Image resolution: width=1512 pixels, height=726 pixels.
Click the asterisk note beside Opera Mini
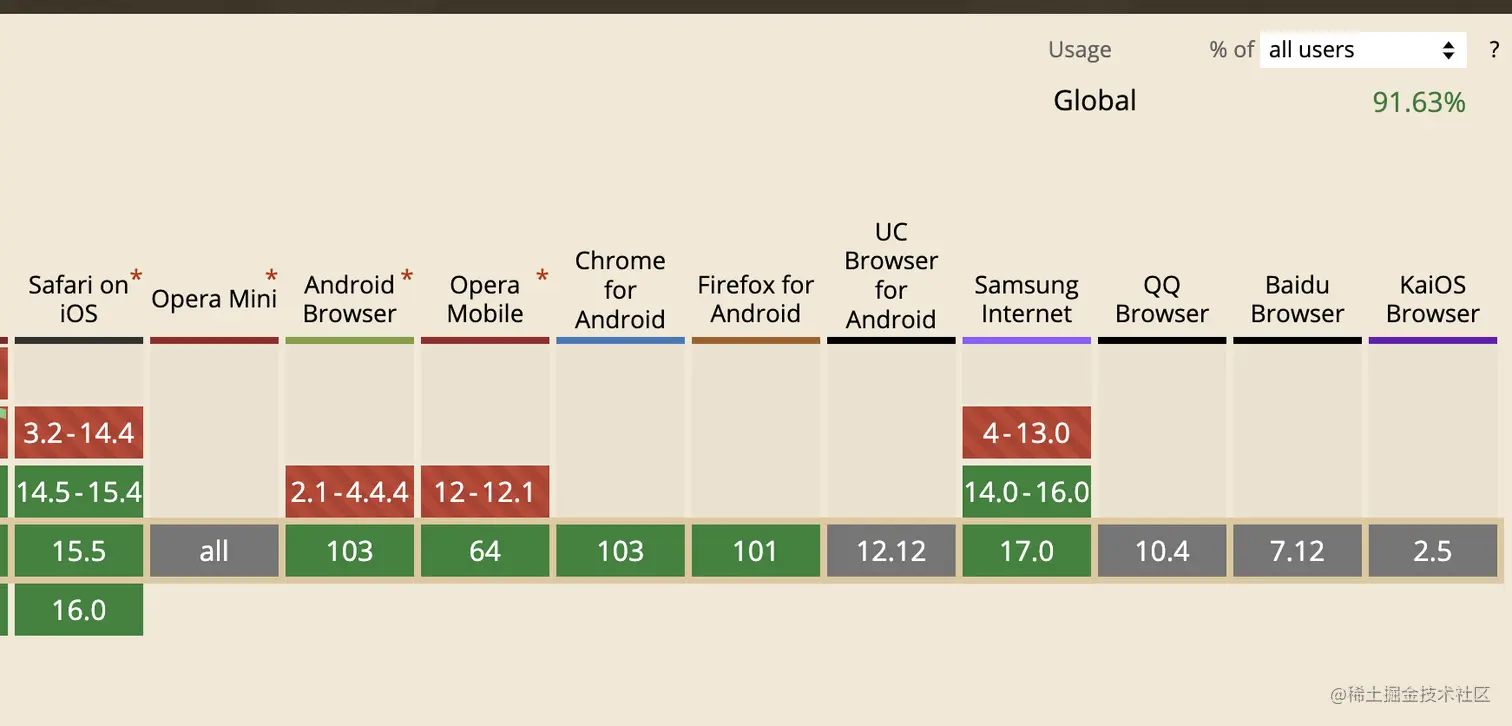(271, 276)
